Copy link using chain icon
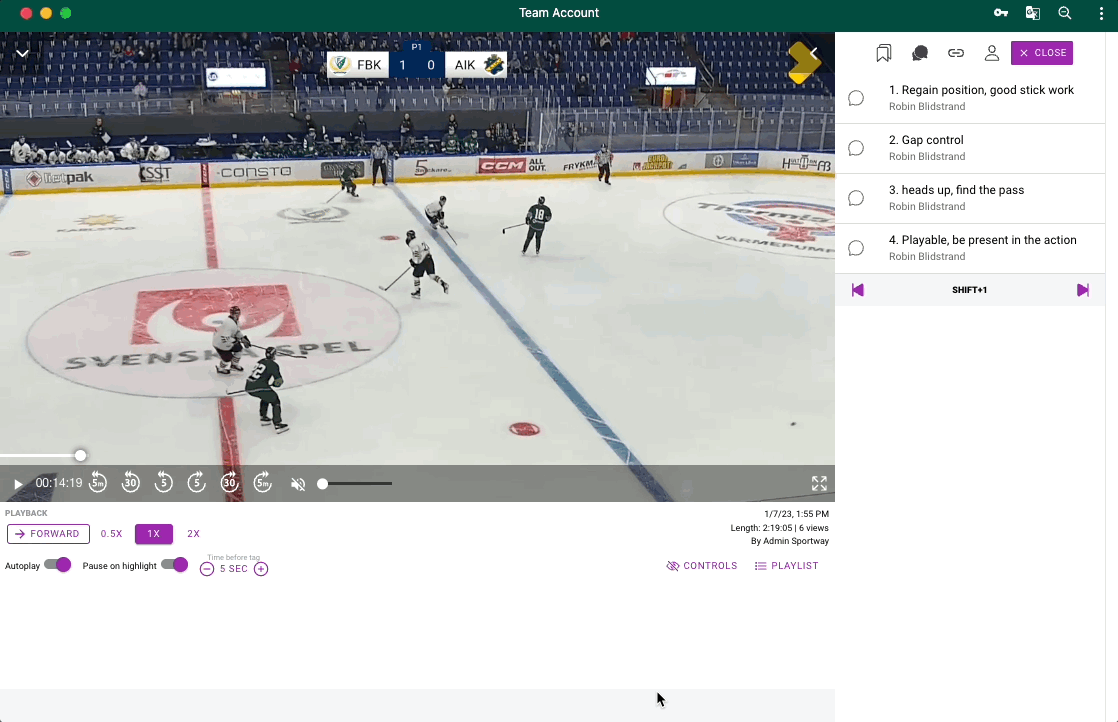Screen dimensions: 1118x722 [956, 53]
